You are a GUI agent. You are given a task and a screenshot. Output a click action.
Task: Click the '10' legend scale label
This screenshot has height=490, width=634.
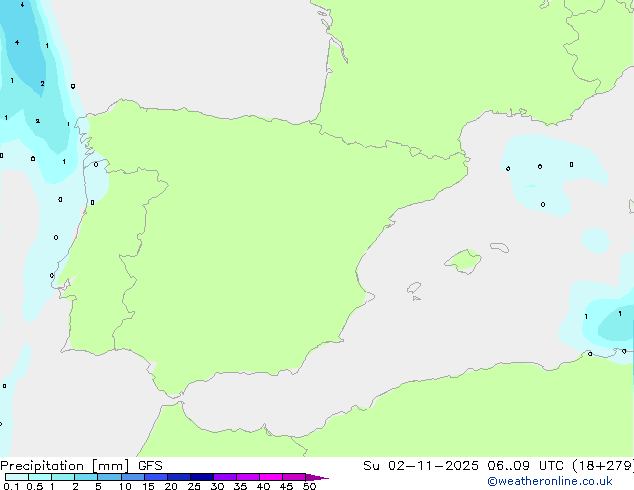coord(125,486)
